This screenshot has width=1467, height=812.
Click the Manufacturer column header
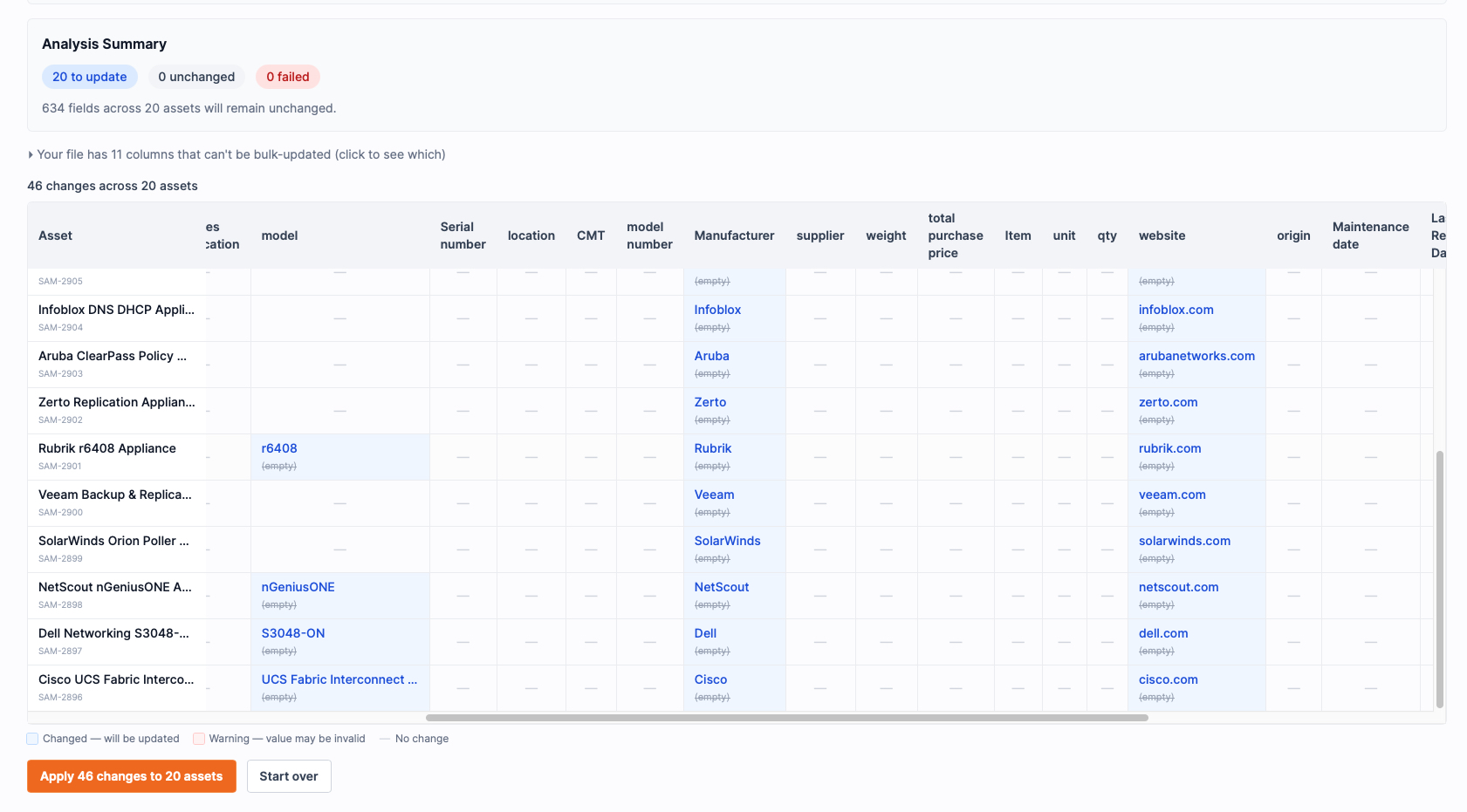click(734, 235)
